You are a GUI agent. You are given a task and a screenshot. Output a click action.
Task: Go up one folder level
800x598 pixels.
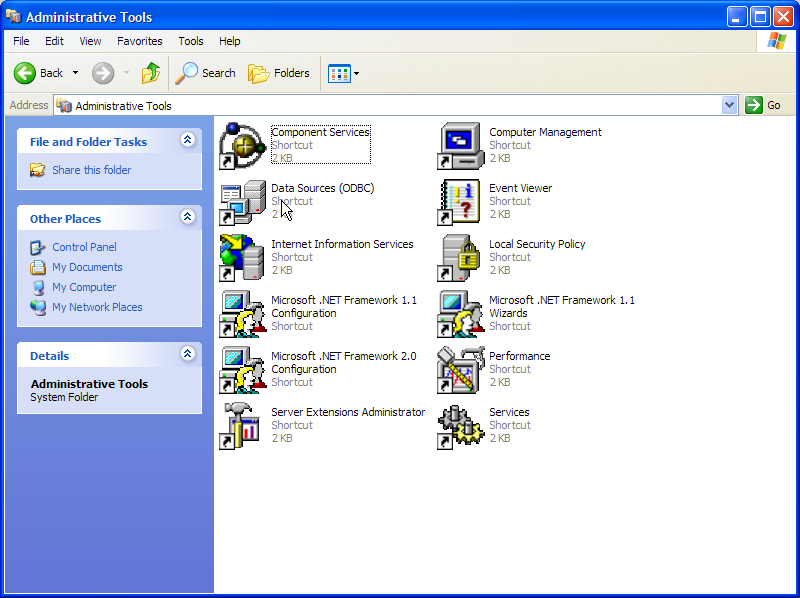(x=150, y=73)
